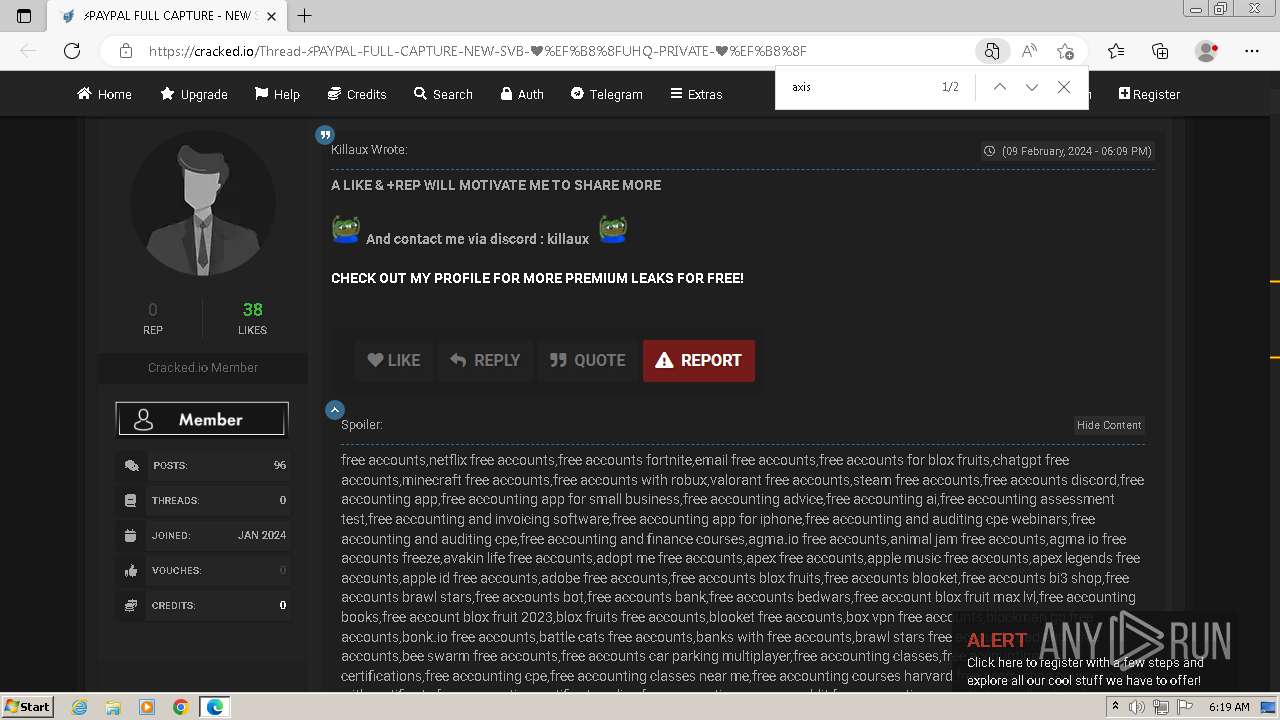
Task: Click the find box containing 'axis'
Action: coord(860,87)
